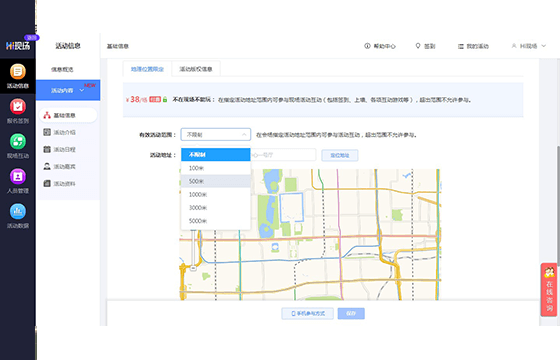Open 信息概览 in the side panel
Viewport: 560px width, 360px height.
pos(62,69)
